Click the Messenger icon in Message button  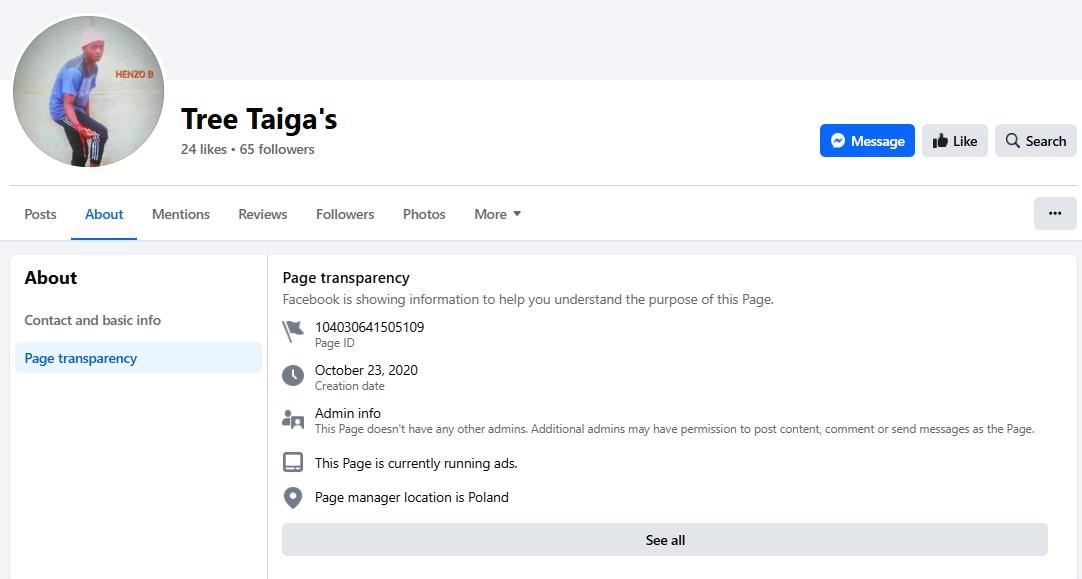coord(838,141)
